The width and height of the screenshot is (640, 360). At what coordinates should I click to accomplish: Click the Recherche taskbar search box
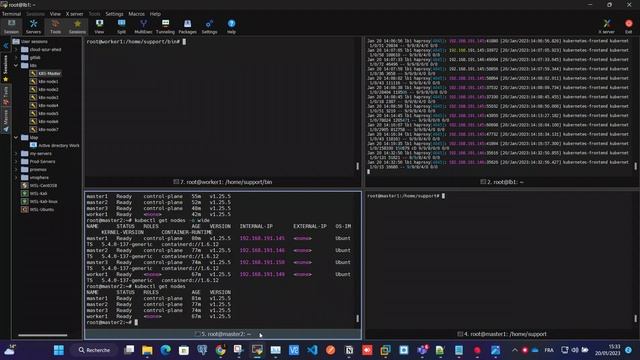[x=95, y=350]
